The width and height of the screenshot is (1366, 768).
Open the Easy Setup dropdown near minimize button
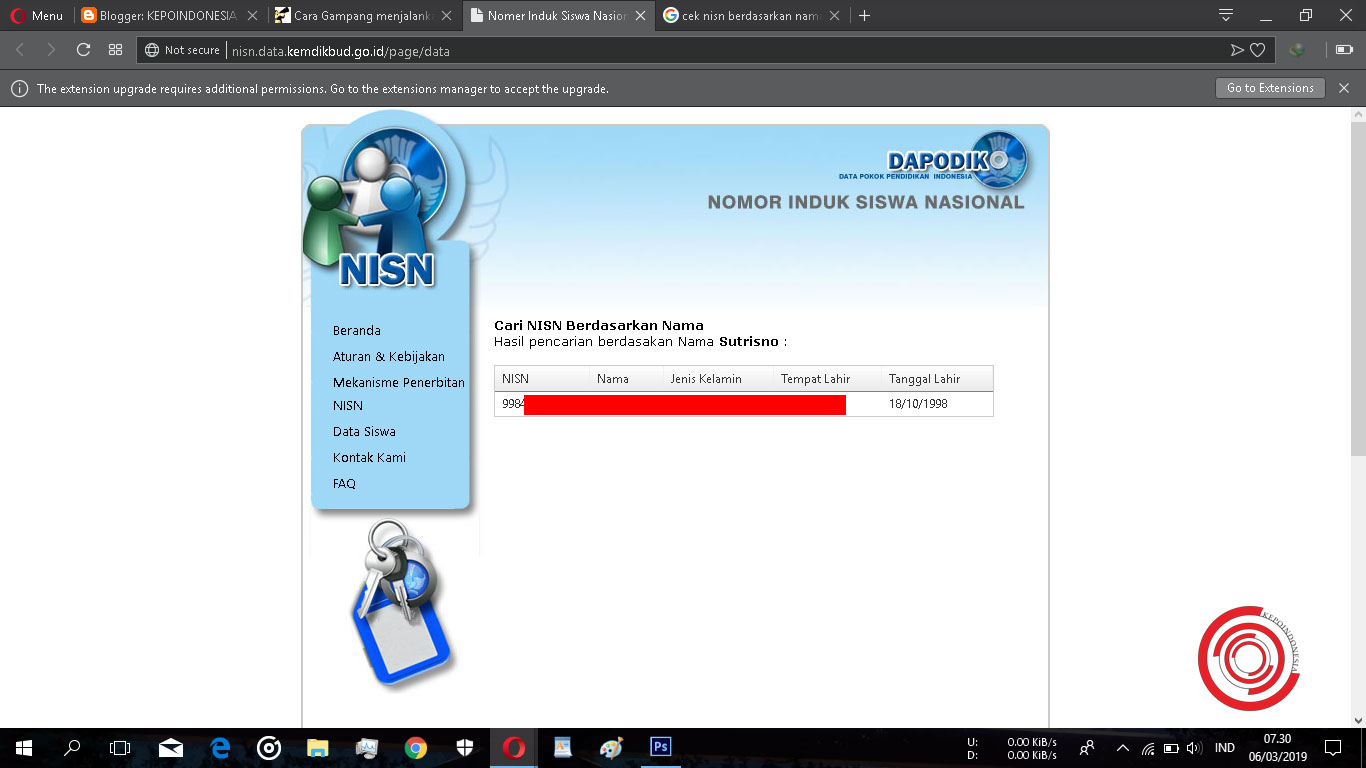pyautogui.click(x=1225, y=15)
